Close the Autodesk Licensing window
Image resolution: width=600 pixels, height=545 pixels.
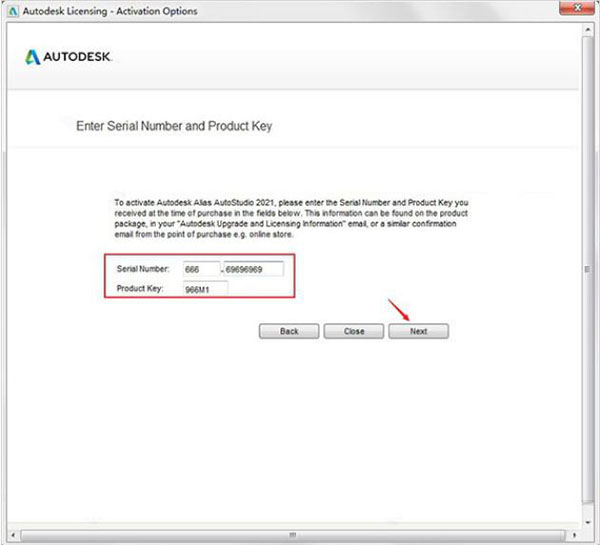(x=578, y=8)
